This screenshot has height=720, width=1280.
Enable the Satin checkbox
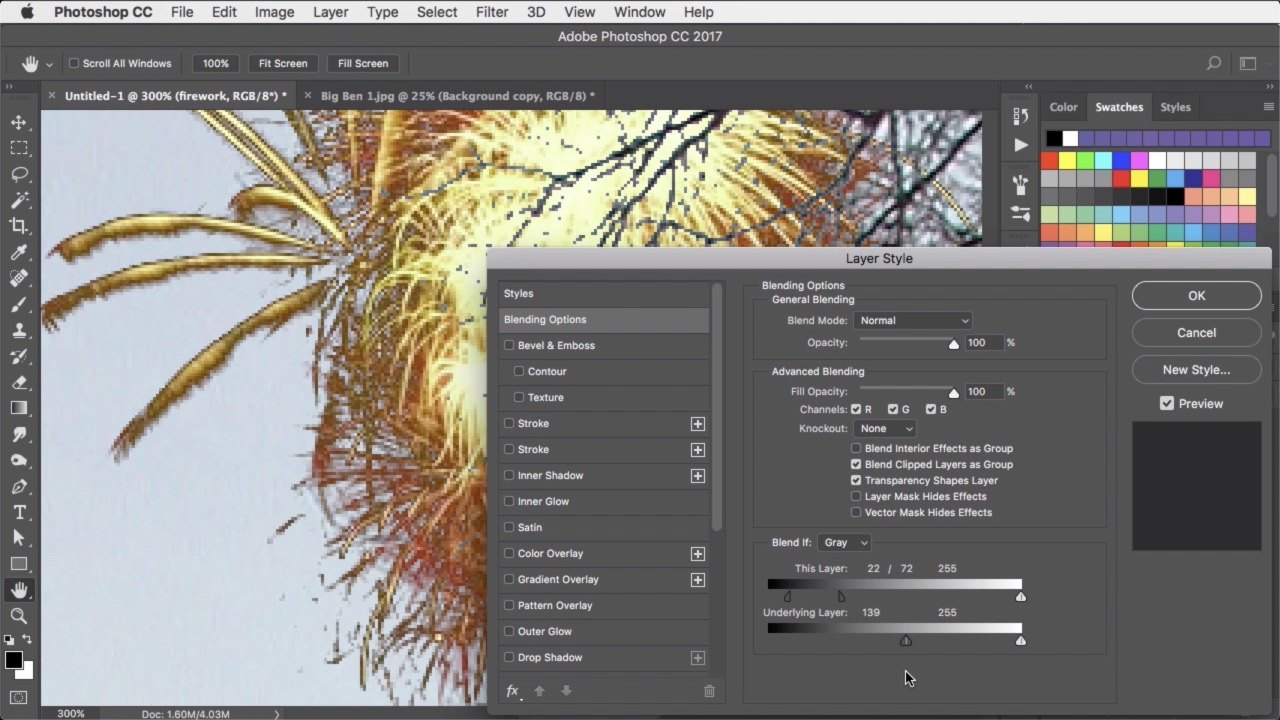509,527
